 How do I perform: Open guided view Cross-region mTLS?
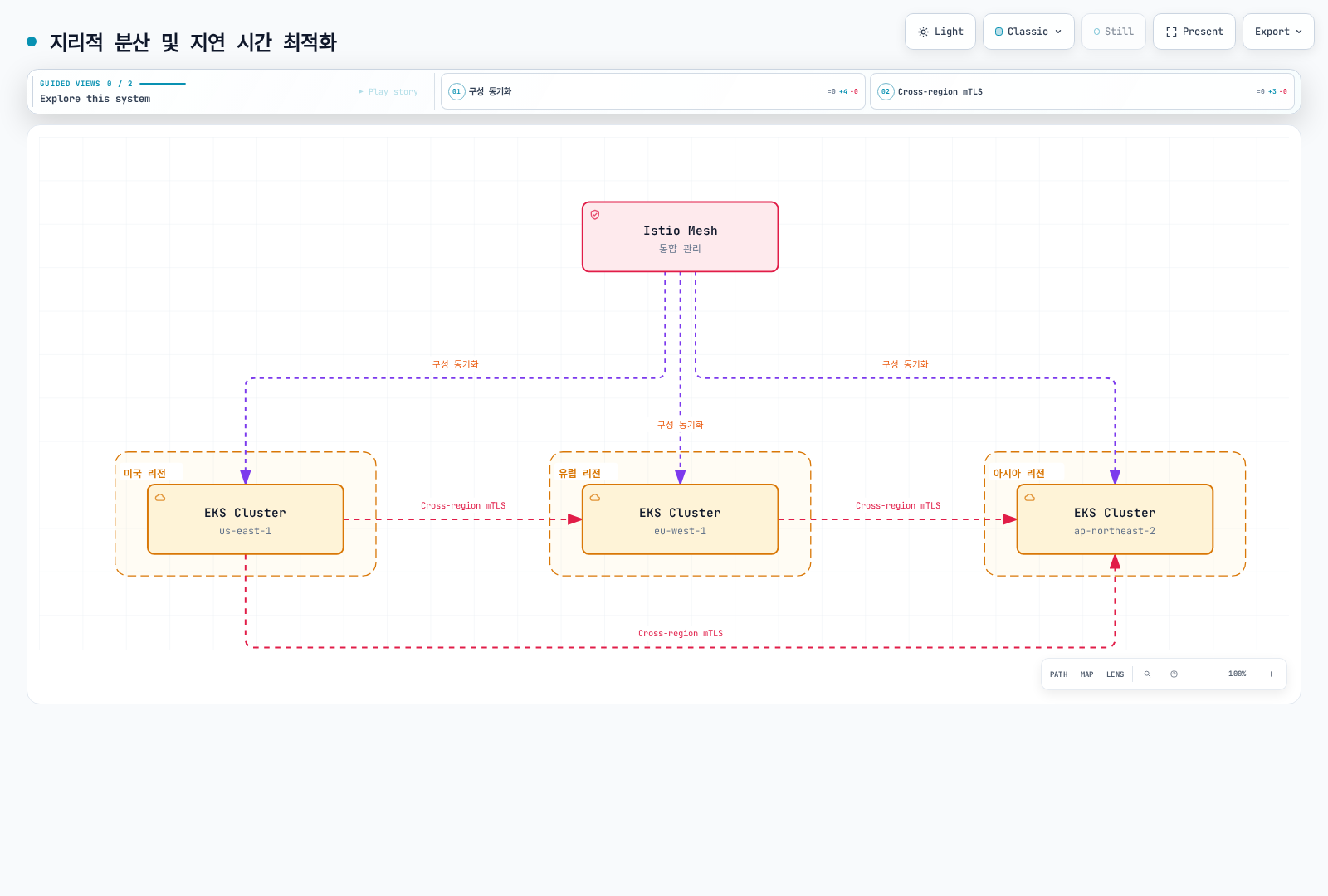point(1082,91)
